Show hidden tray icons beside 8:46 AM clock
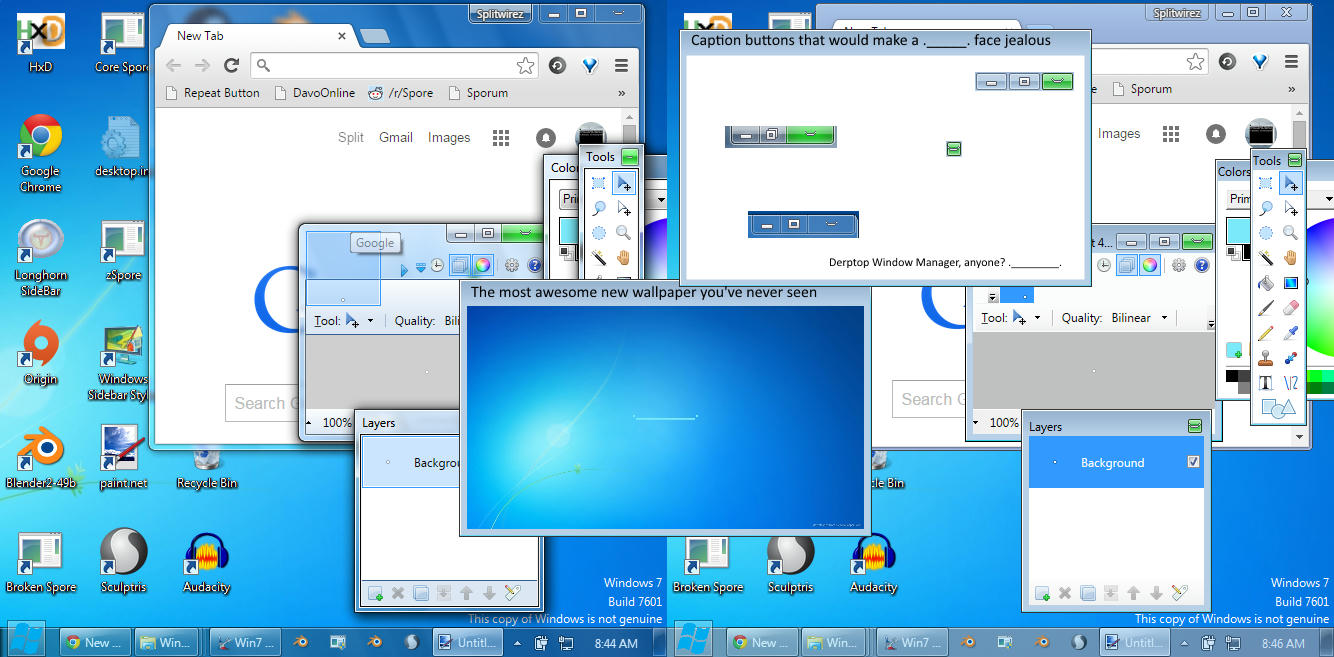This screenshot has height=657, width=1334. click(x=1182, y=643)
